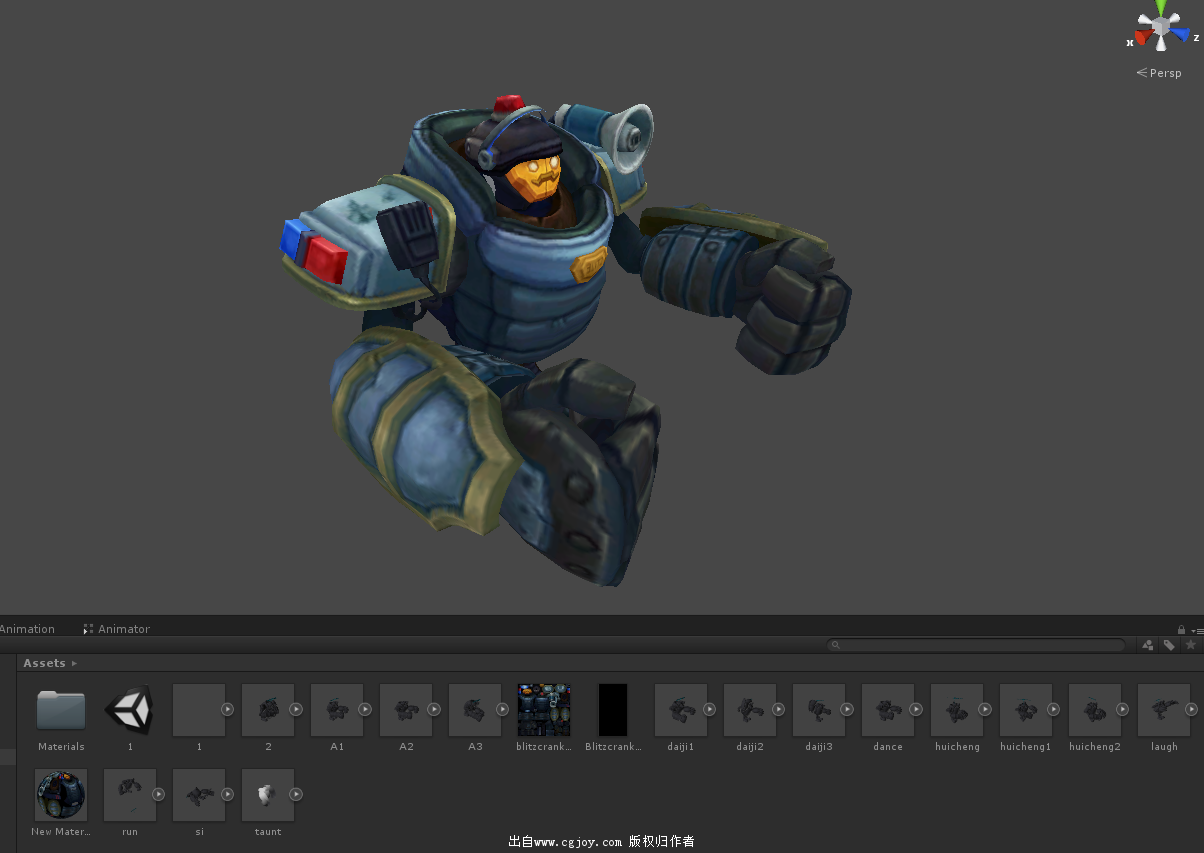Expand the blank model asset named 1
The height and width of the screenshot is (853, 1204).
(227, 710)
